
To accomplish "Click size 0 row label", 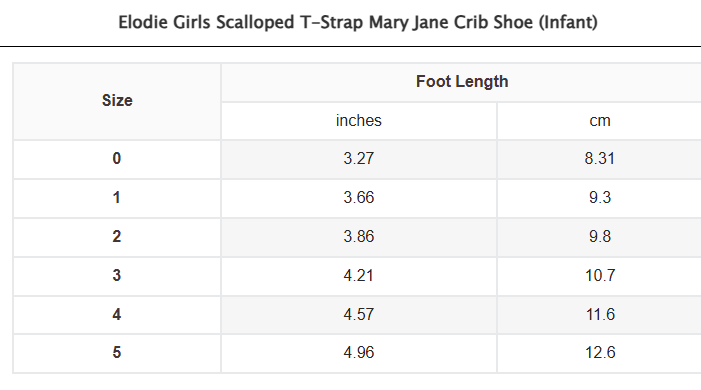I will 117,159.
